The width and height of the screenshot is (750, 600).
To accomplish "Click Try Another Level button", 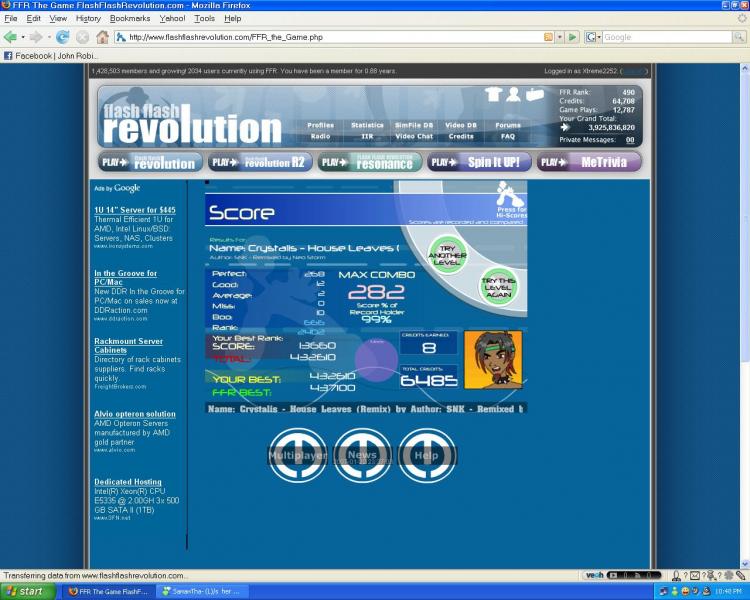I will [447, 255].
